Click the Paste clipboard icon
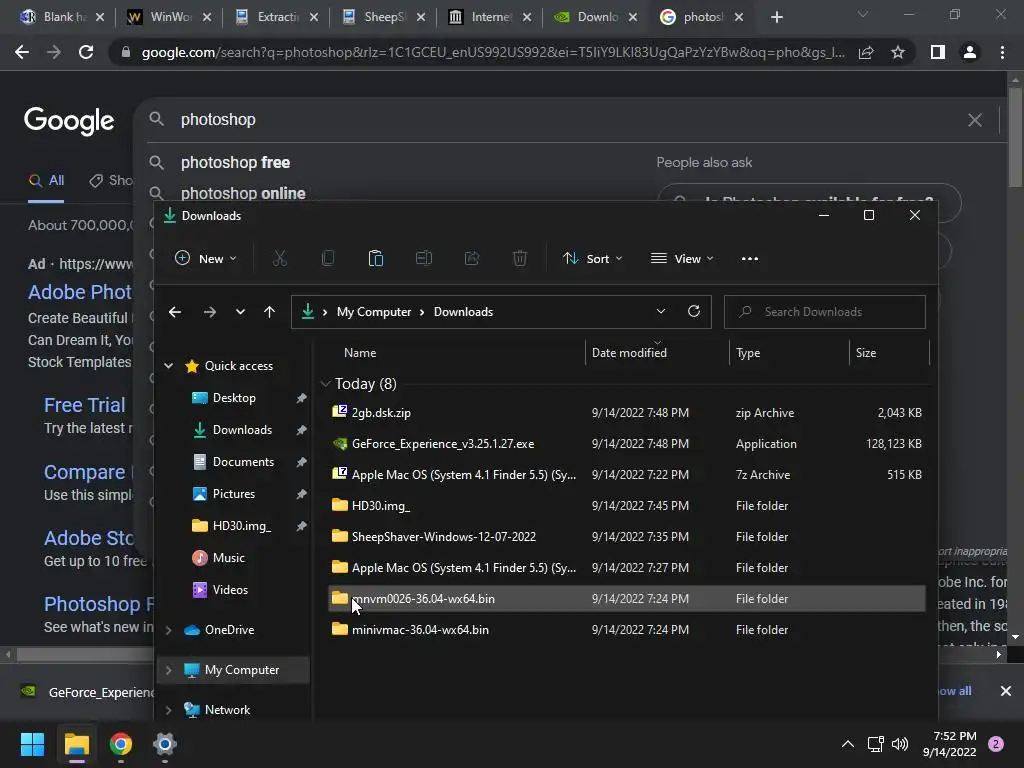This screenshot has width=1024, height=768. point(376,259)
